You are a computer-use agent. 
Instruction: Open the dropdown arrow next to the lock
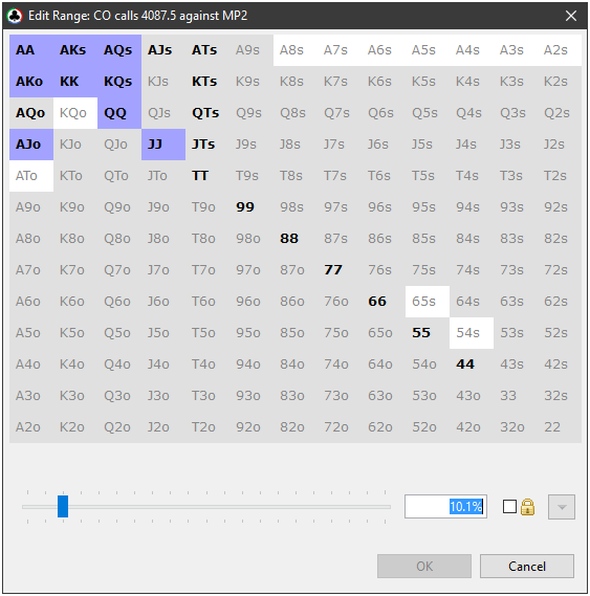pyautogui.click(x=561, y=507)
